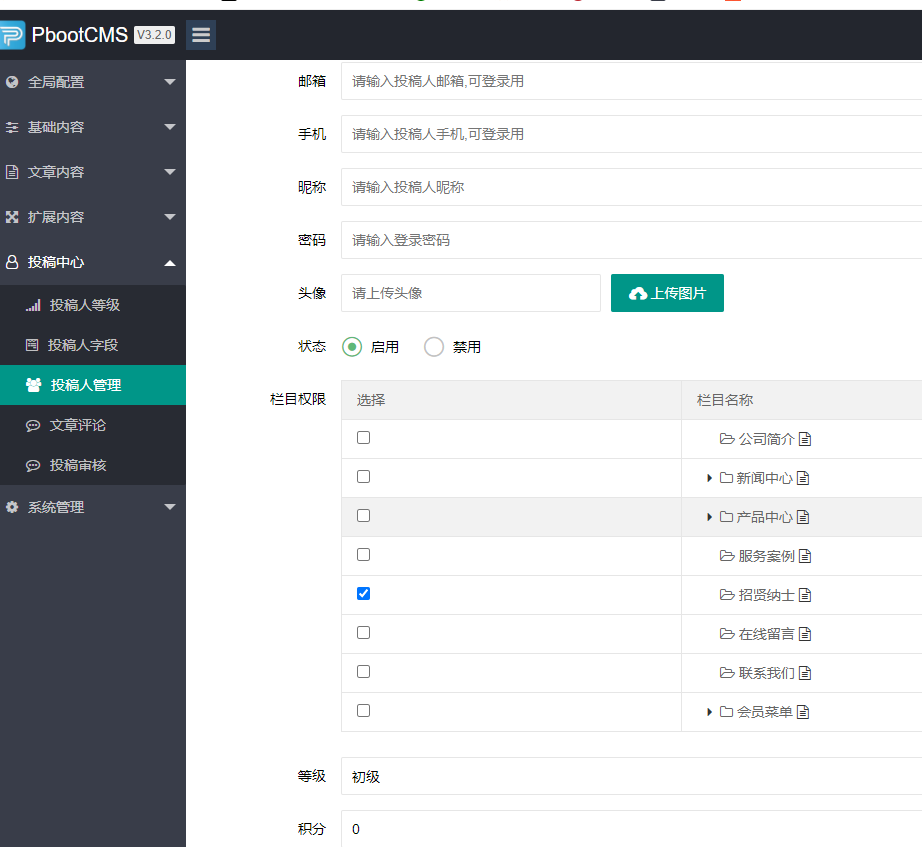Image resolution: width=922 pixels, height=847 pixels.
Task: Expand the 全局配置 sidebar menu
Action: 90,82
